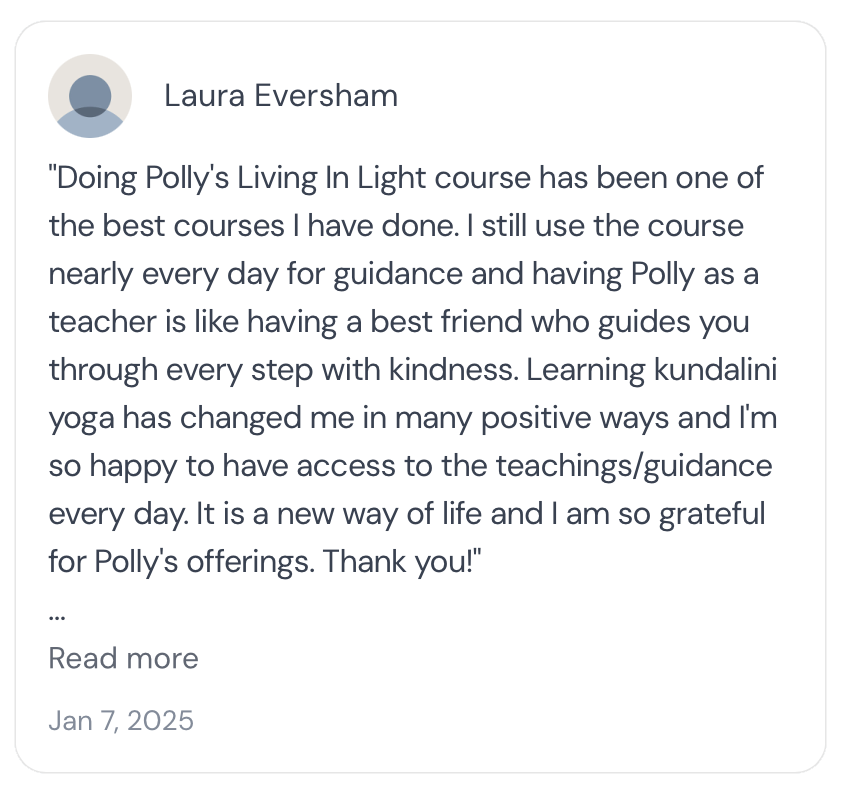Click the phrase "best courses" in the second line
Image resolution: width=841 pixels, height=795 pixels.
click(x=206, y=226)
